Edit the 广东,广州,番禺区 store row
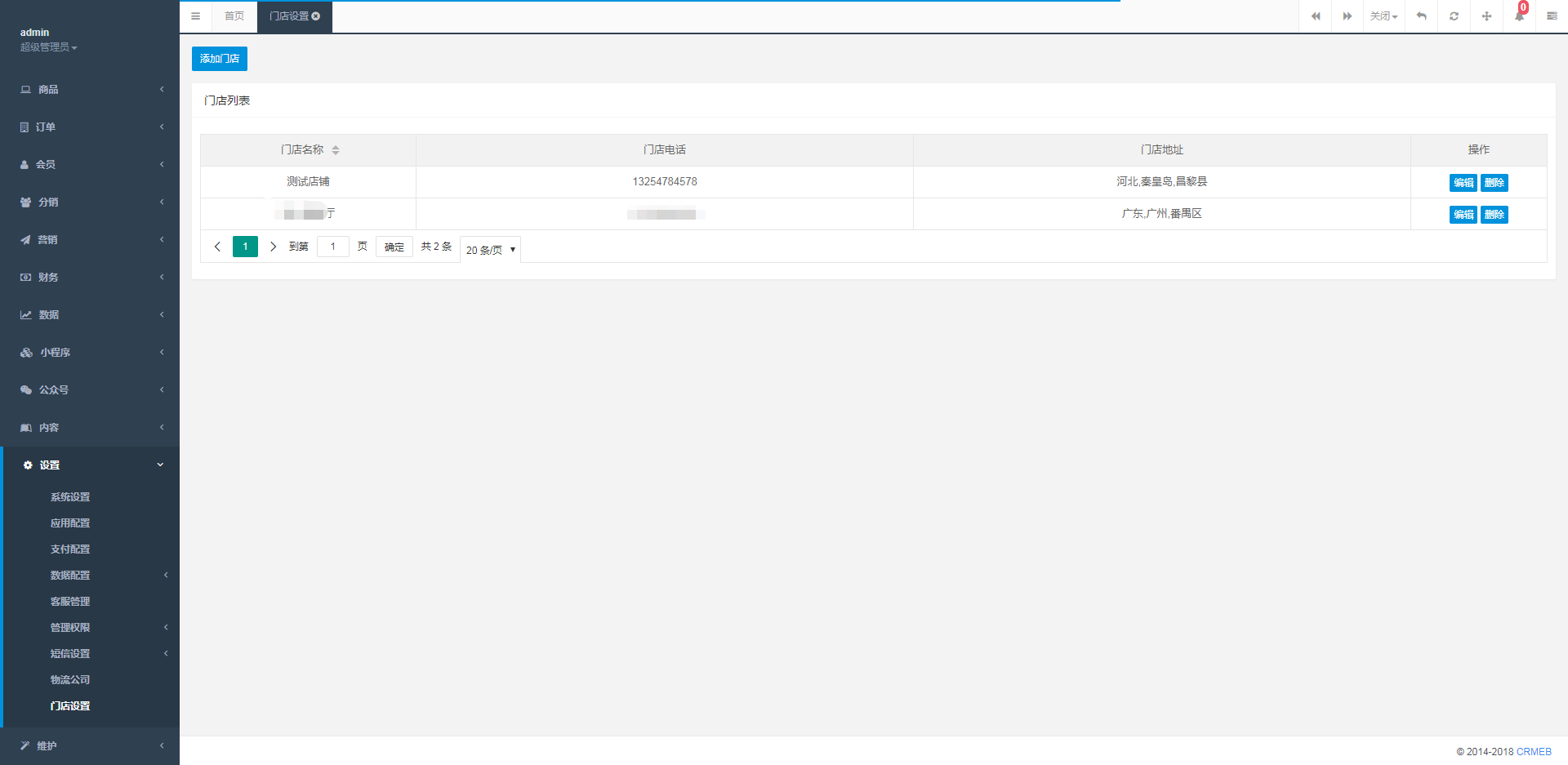1568x765 pixels. pyautogui.click(x=1463, y=215)
